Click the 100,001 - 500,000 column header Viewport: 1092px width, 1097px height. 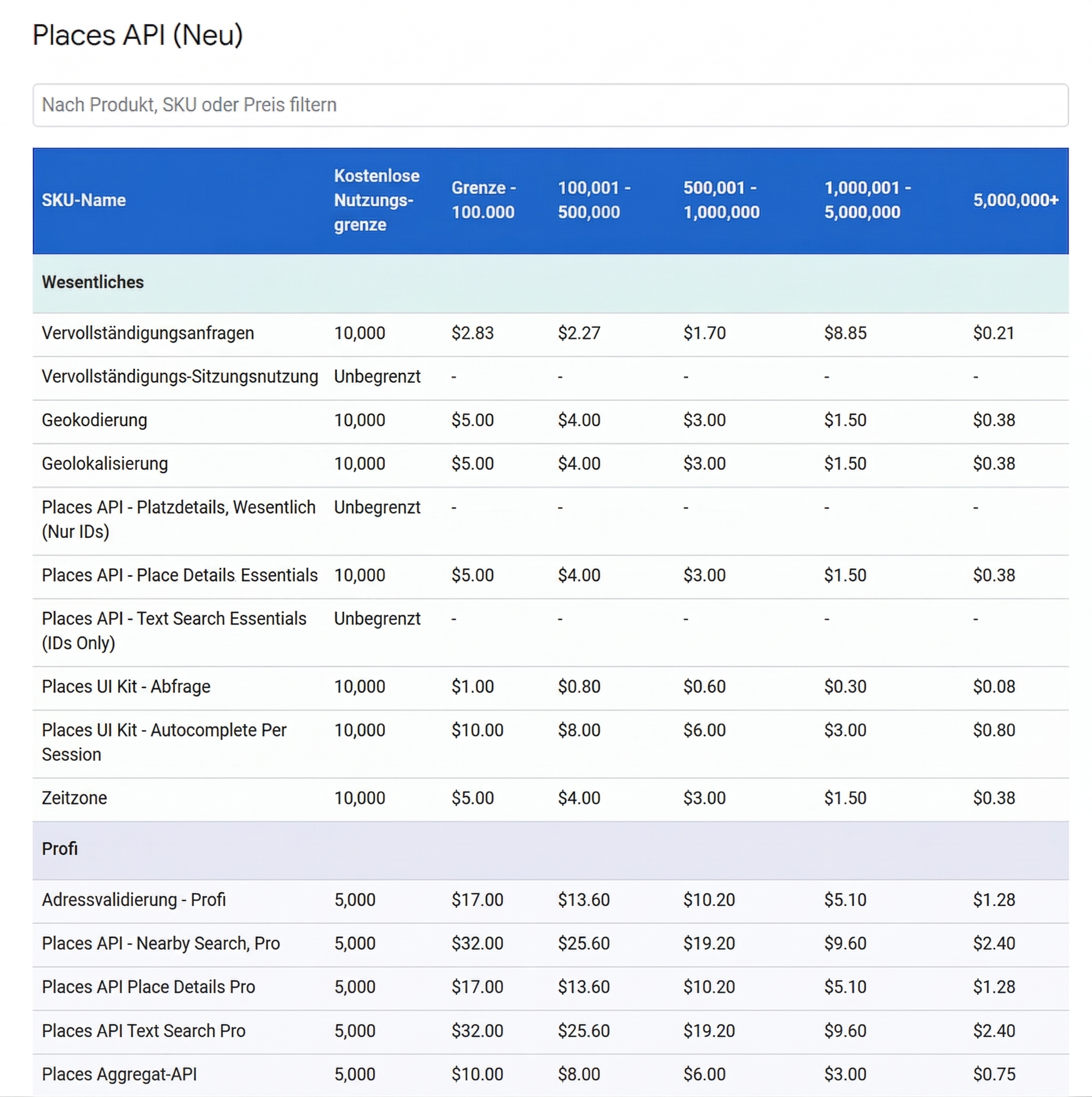[594, 200]
